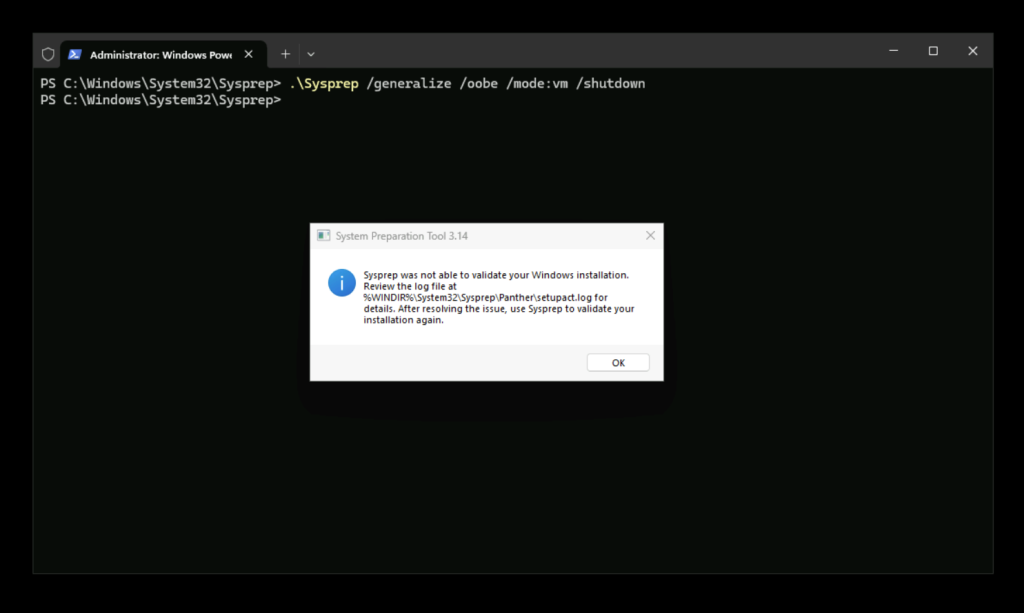Click the setupact.log path text in dialog
The height and width of the screenshot is (613, 1024).
[477, 297]
